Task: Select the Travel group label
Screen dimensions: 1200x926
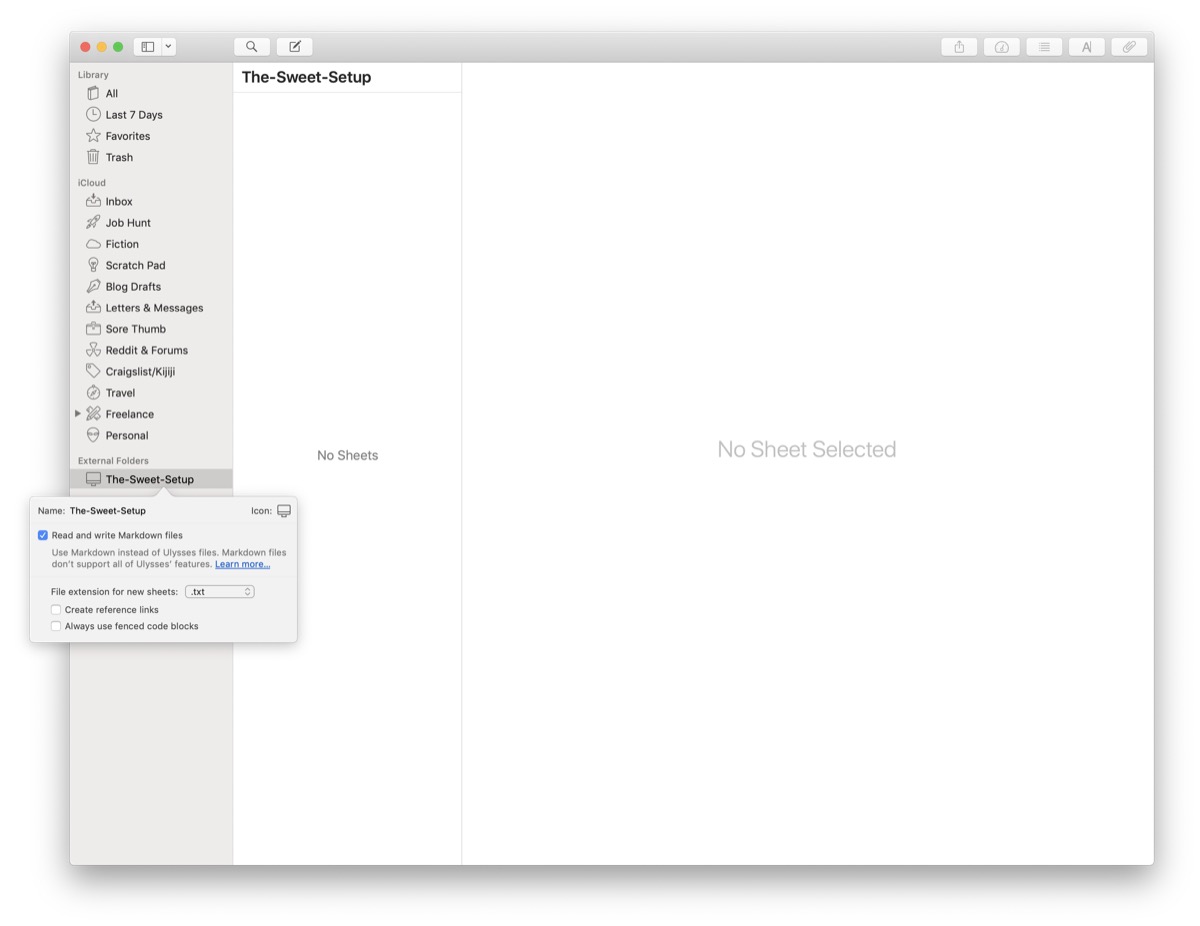Action: coord(120,392)
